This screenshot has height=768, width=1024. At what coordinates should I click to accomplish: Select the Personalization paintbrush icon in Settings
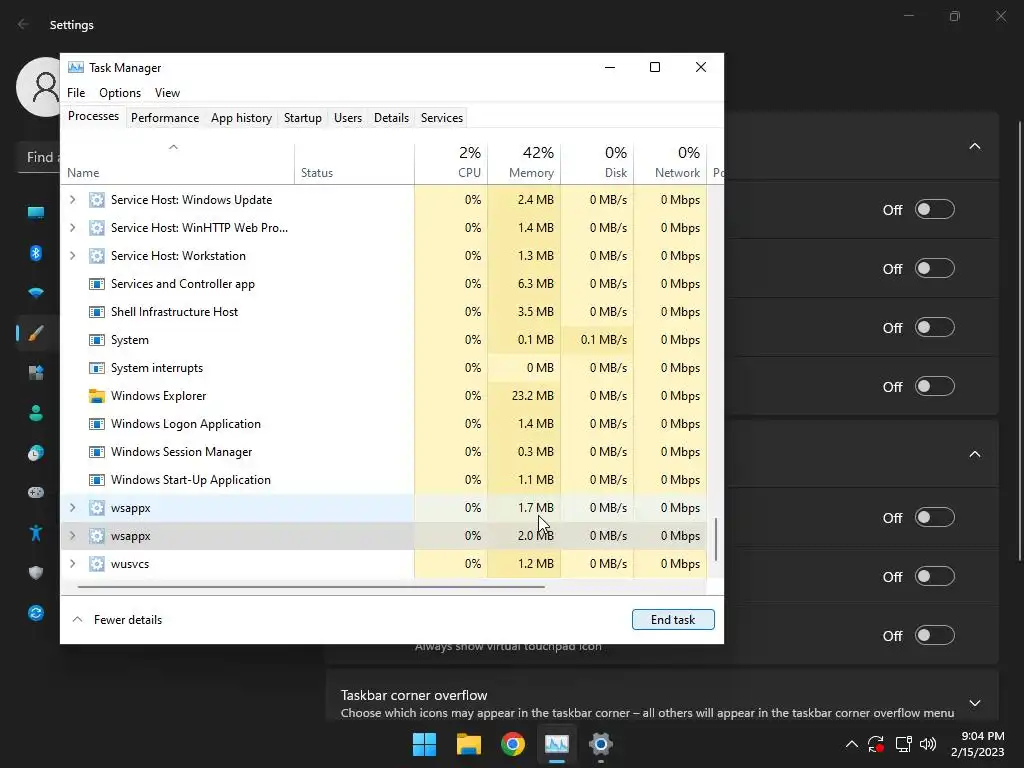(36, 333)
